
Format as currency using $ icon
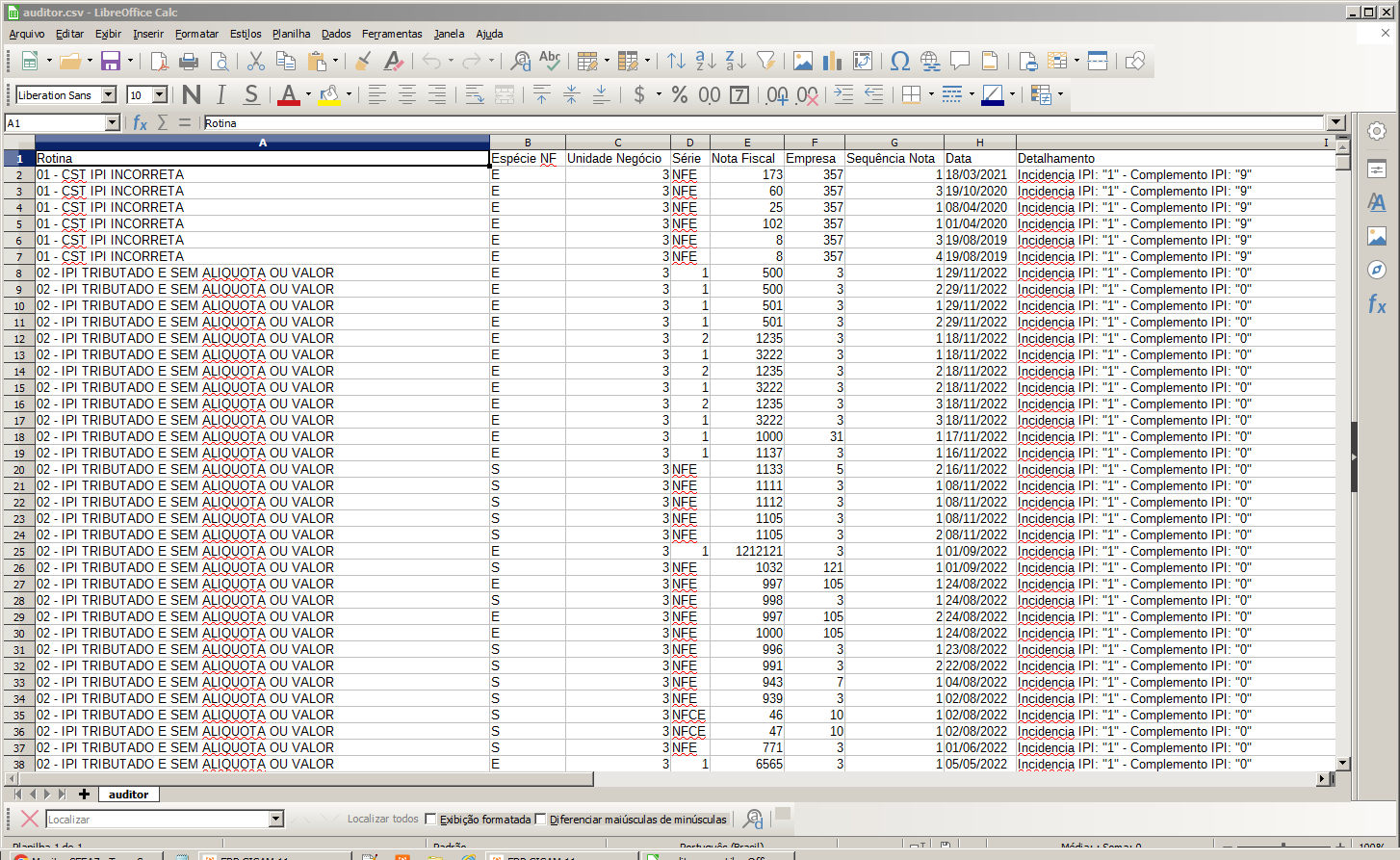pyautogui.click(x=639, y=94)
